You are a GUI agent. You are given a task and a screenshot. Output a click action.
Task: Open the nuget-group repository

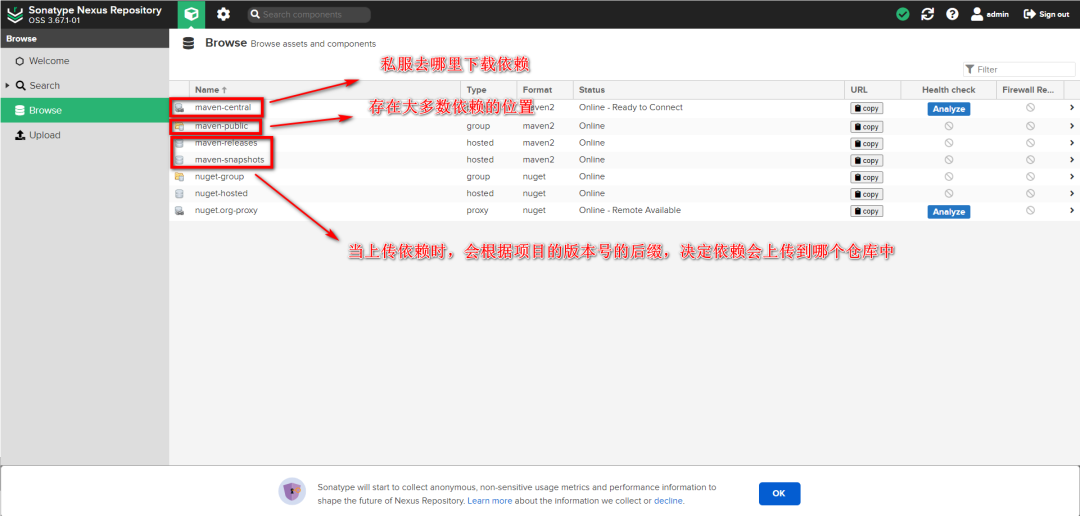pos(219,176)
